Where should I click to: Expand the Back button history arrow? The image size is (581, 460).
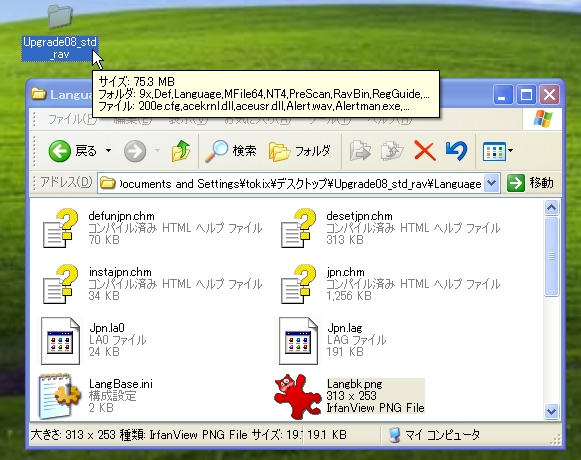[x=108, y=150]
